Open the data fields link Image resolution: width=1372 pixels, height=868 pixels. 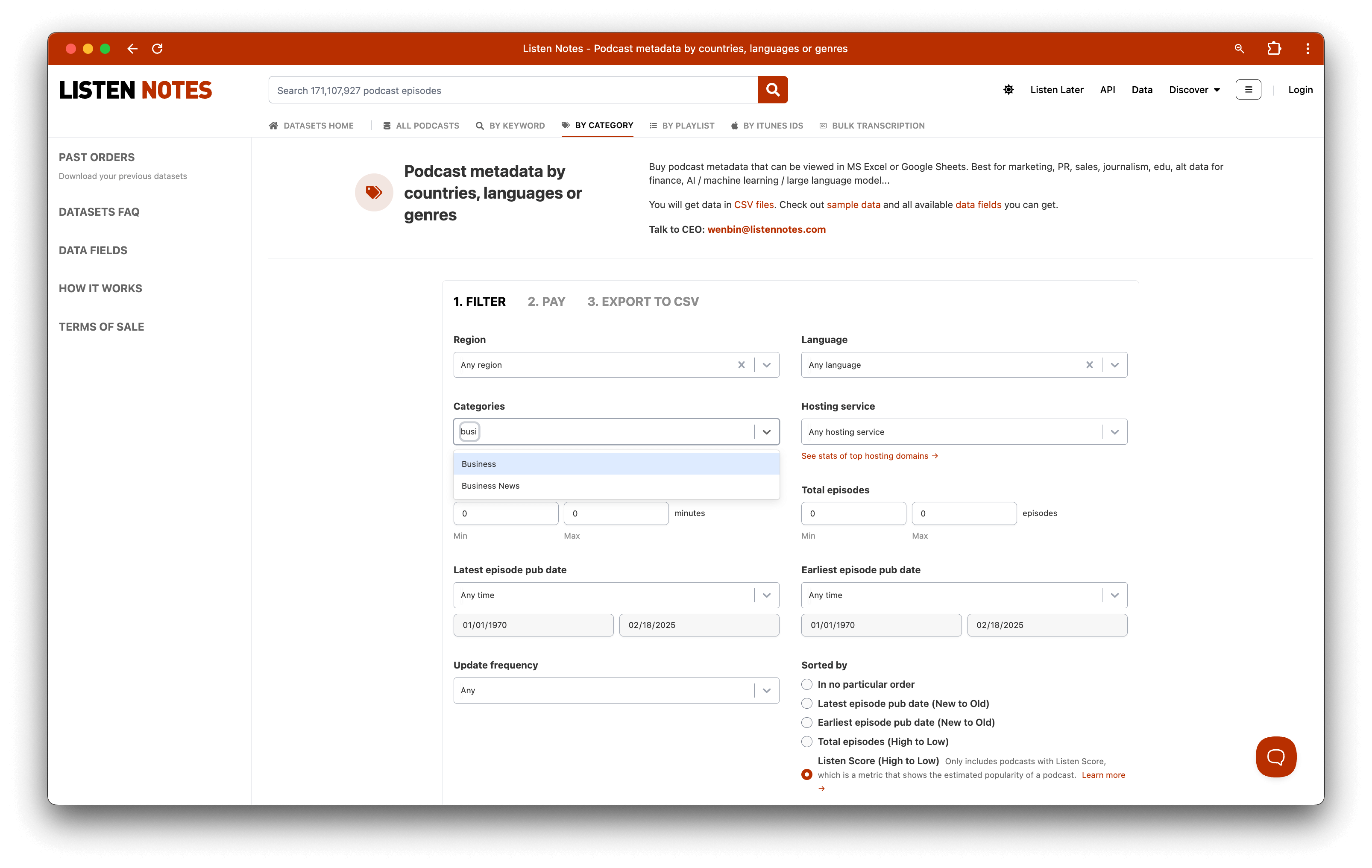[978, 205]
